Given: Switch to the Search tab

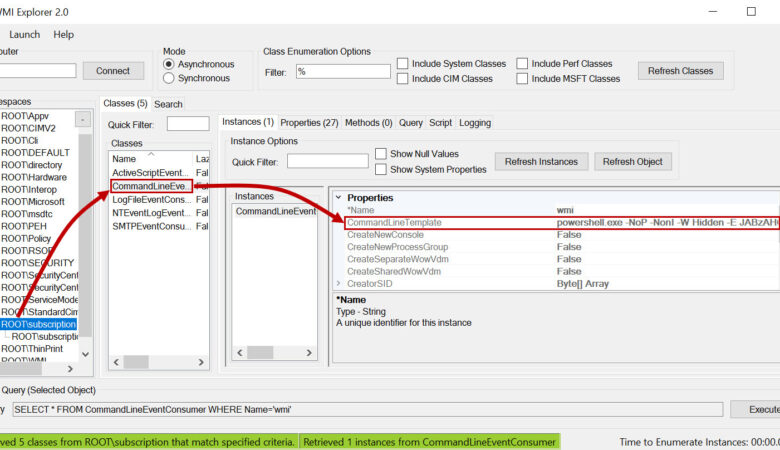Looking at the screenshot, I should [x=168, y=104].
